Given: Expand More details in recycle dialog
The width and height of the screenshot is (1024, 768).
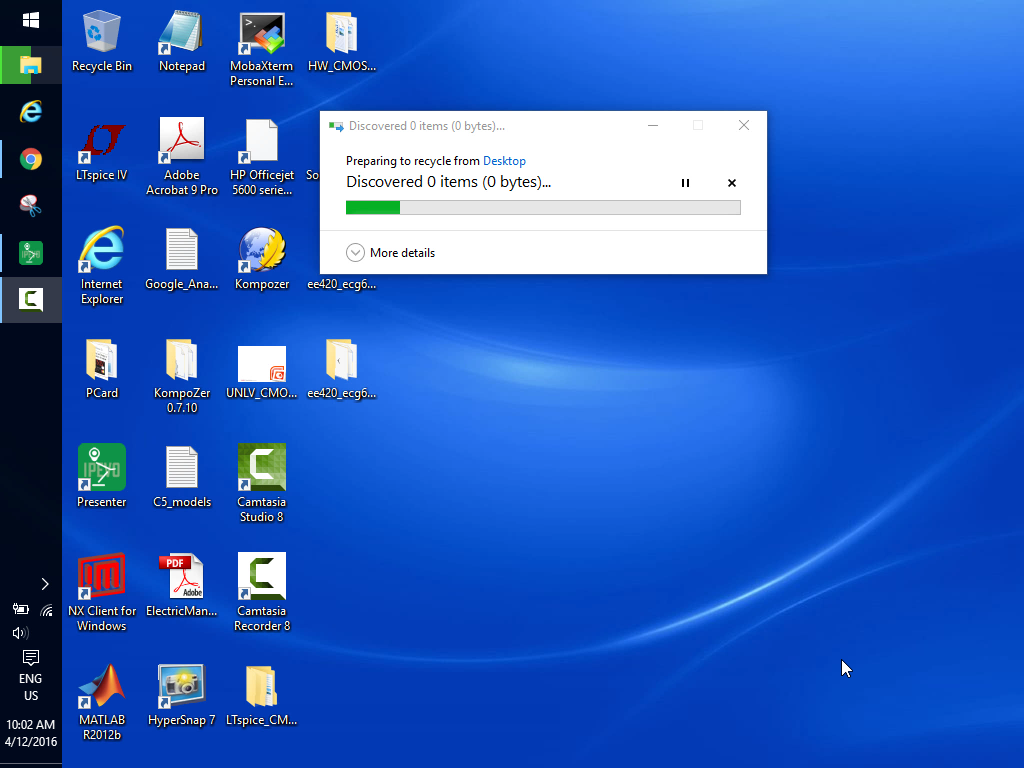Looking at the screenshot, I should pyautogui.click(x=391, y=253).
